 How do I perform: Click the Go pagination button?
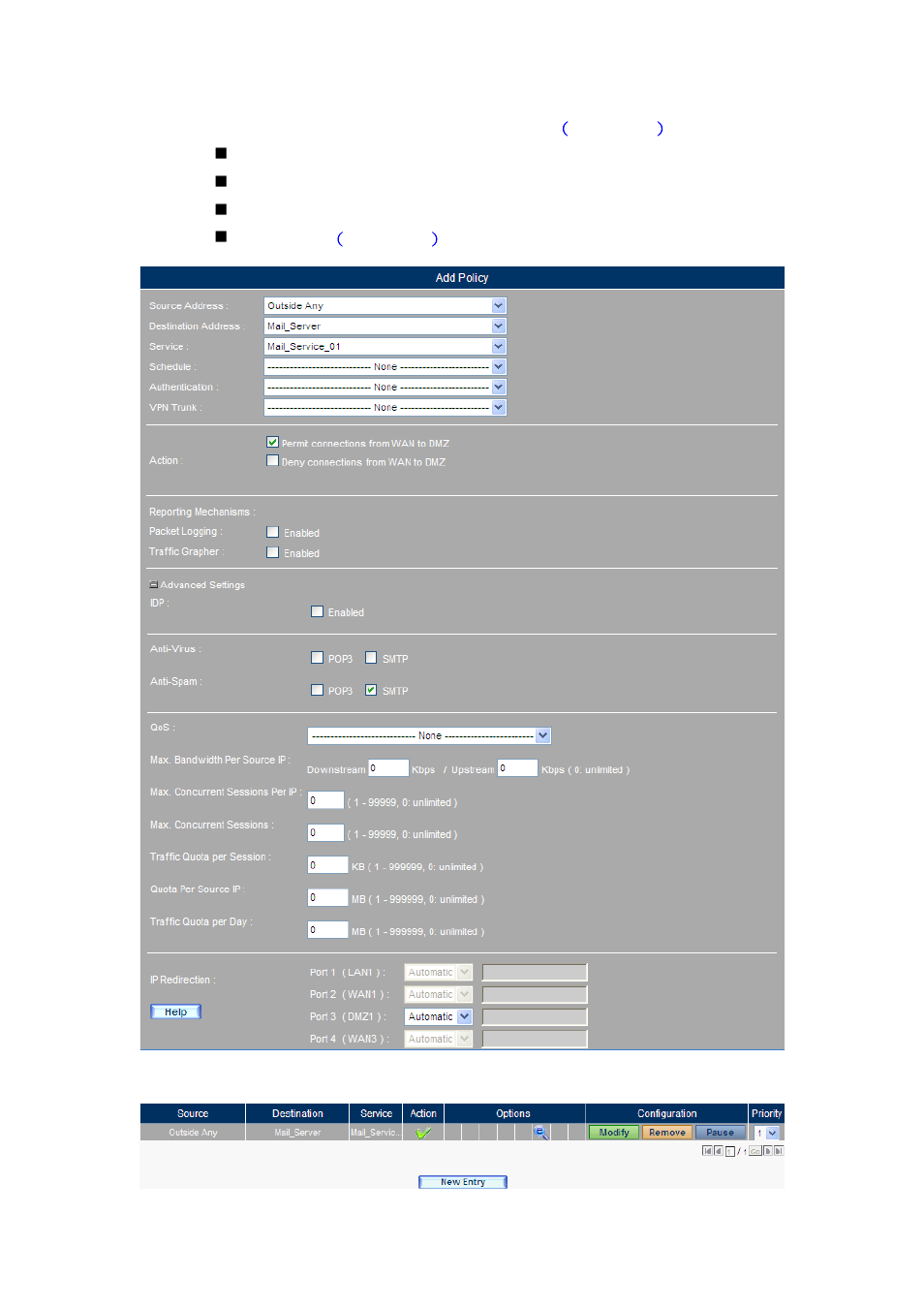[755, 1151]
